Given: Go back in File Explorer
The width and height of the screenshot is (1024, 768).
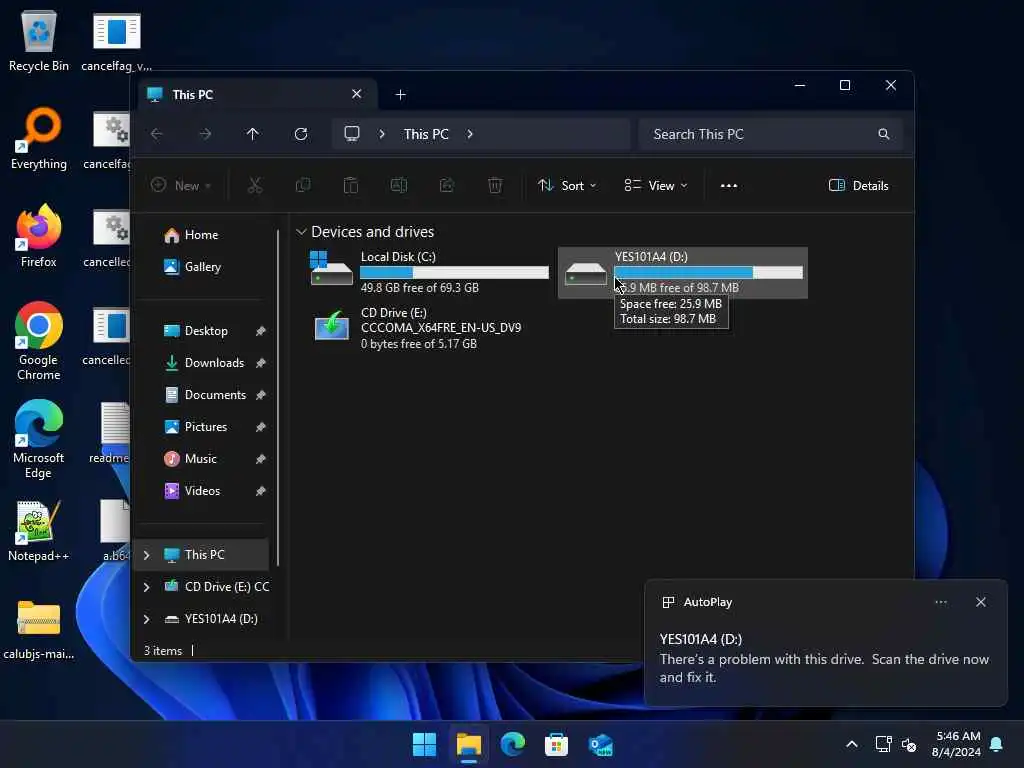Looking at the screenshot, I should 157,134.
